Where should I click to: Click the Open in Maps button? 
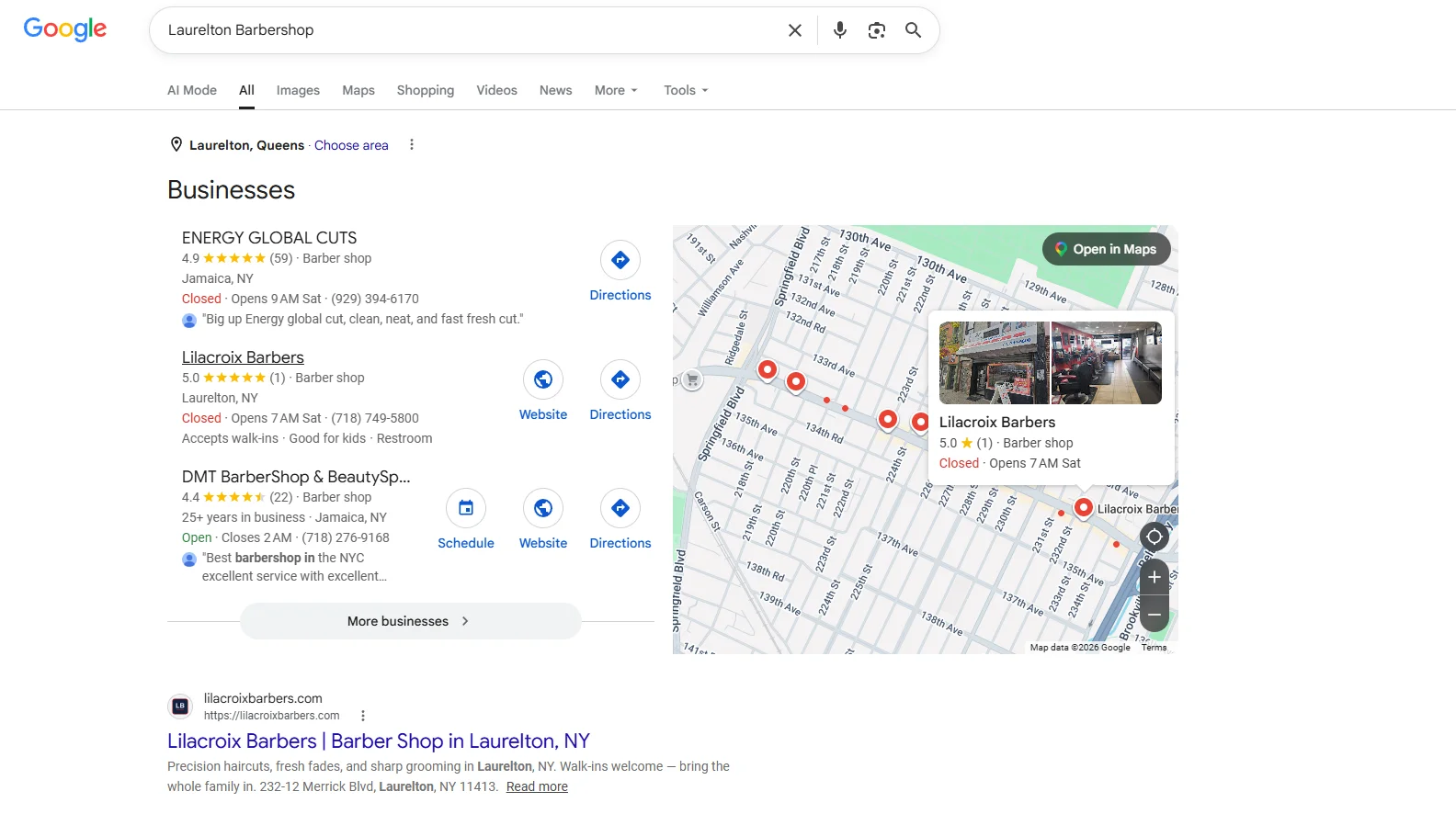pos(1107,249)
